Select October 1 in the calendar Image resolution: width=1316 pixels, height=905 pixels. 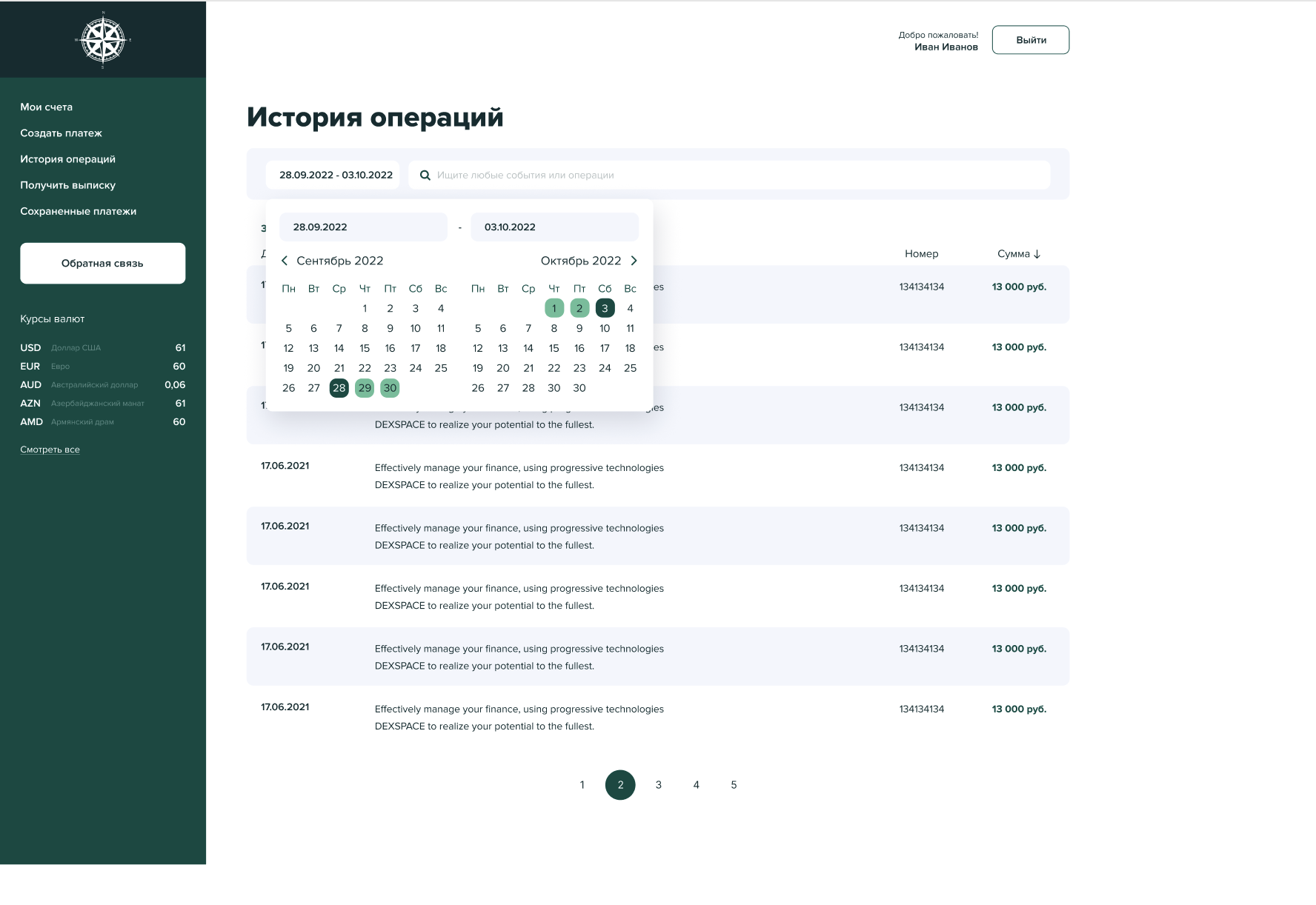554,308
